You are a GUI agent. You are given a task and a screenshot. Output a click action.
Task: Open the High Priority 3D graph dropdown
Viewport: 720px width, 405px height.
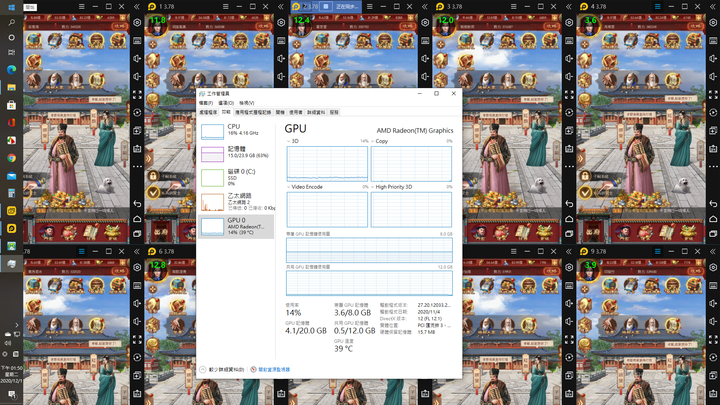[x=372, y=187]
